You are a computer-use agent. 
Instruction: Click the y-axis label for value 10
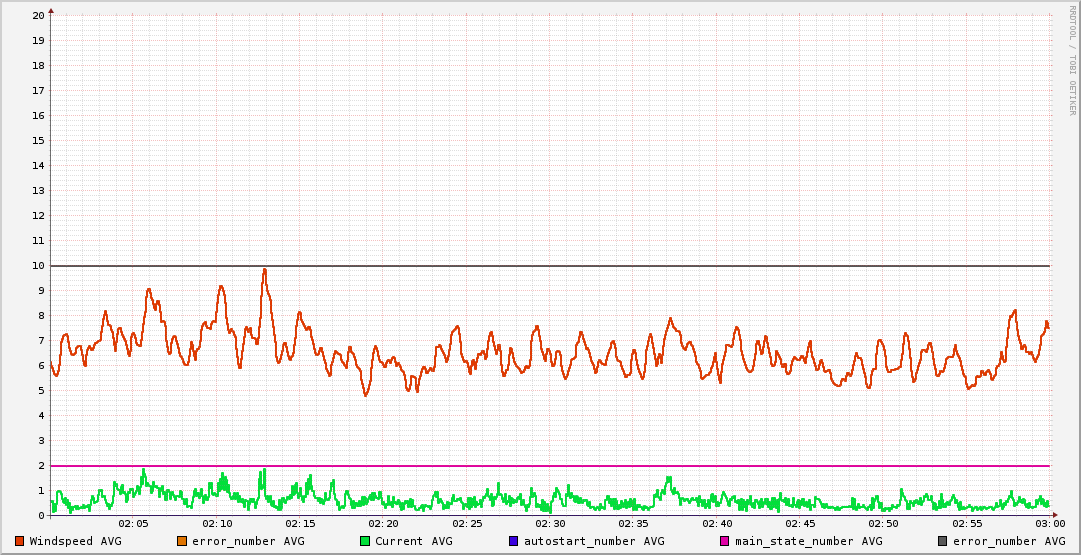coord(38,265)
